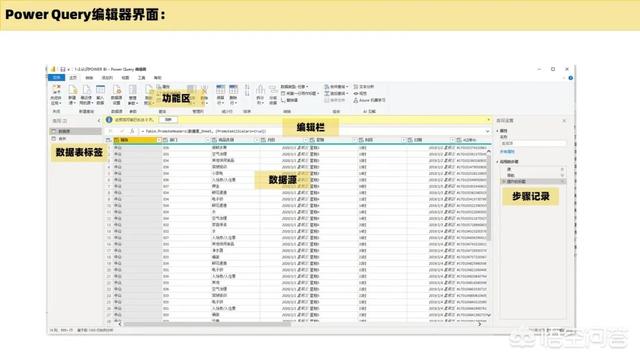Click Refresh button in yellow notification bar
This screenshot has width=640, height=360.
tap(168, 120)
